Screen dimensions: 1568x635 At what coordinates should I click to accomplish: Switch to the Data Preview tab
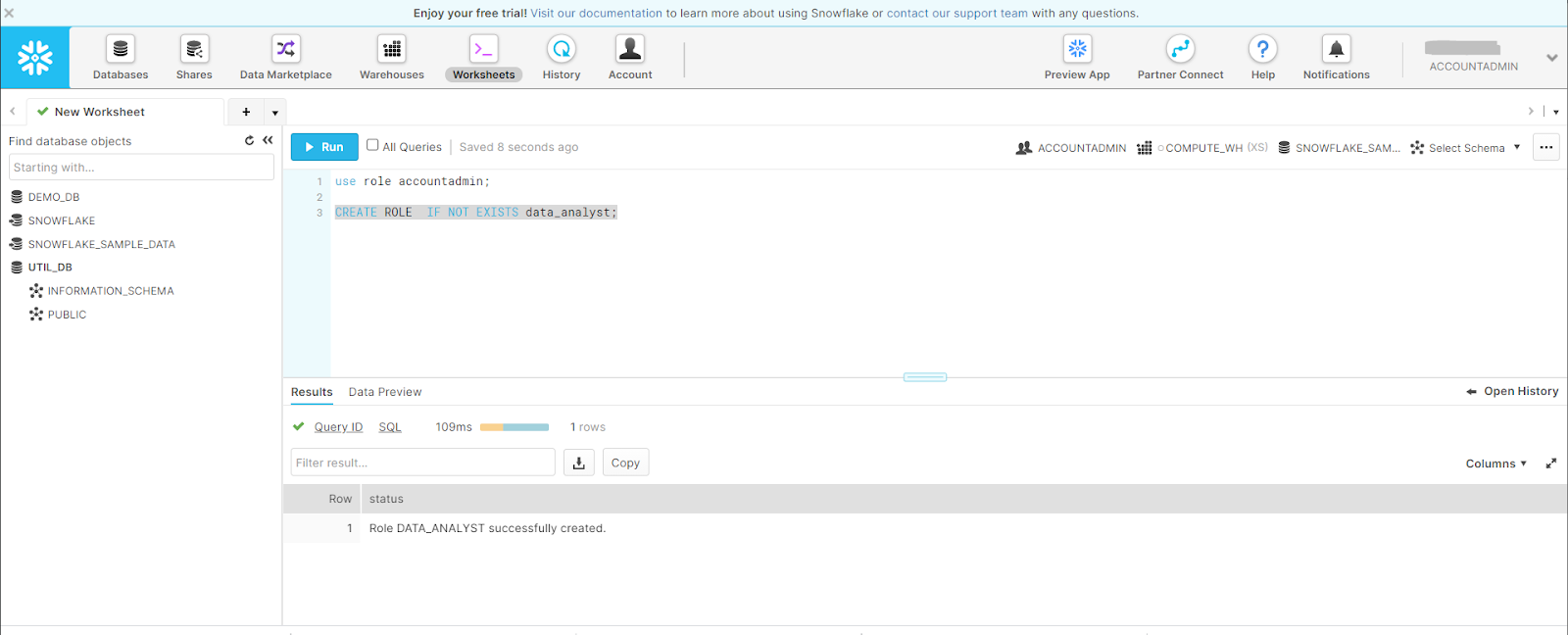(385, 392)
